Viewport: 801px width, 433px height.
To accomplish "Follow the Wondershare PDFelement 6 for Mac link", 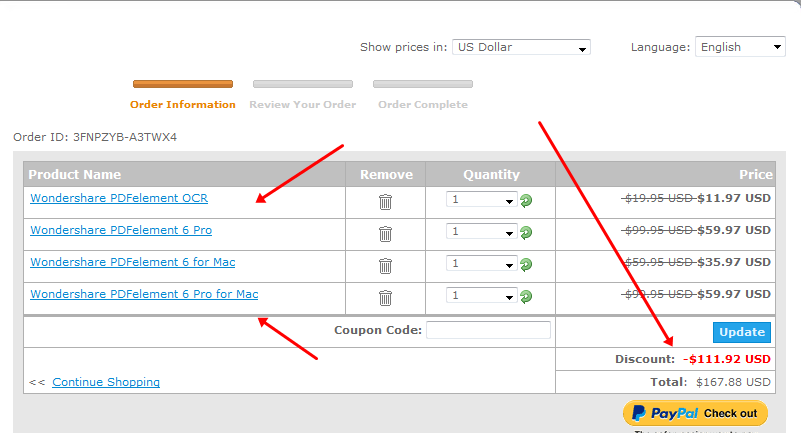I will click(133, 262).
